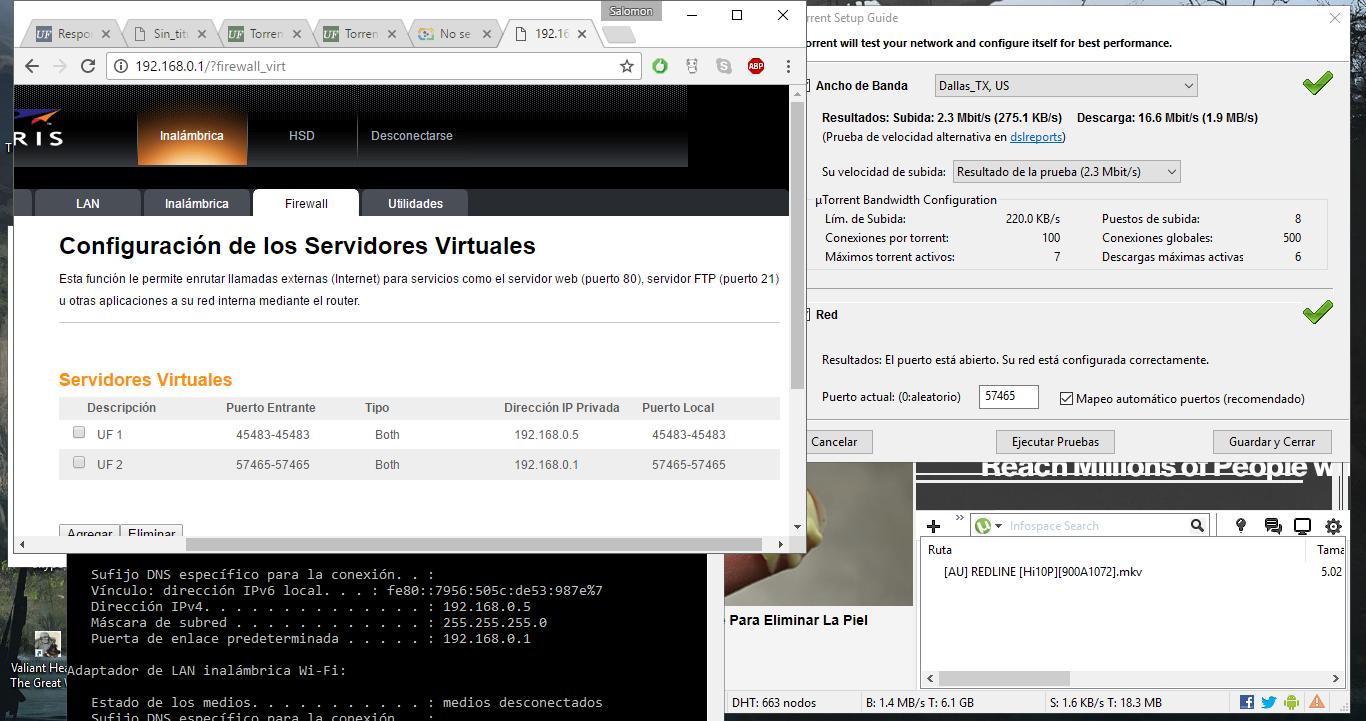Click the Facebook icon in uTorrent status bar
The width and height of the screenshot is (1366, 721).
[1247, 702]
